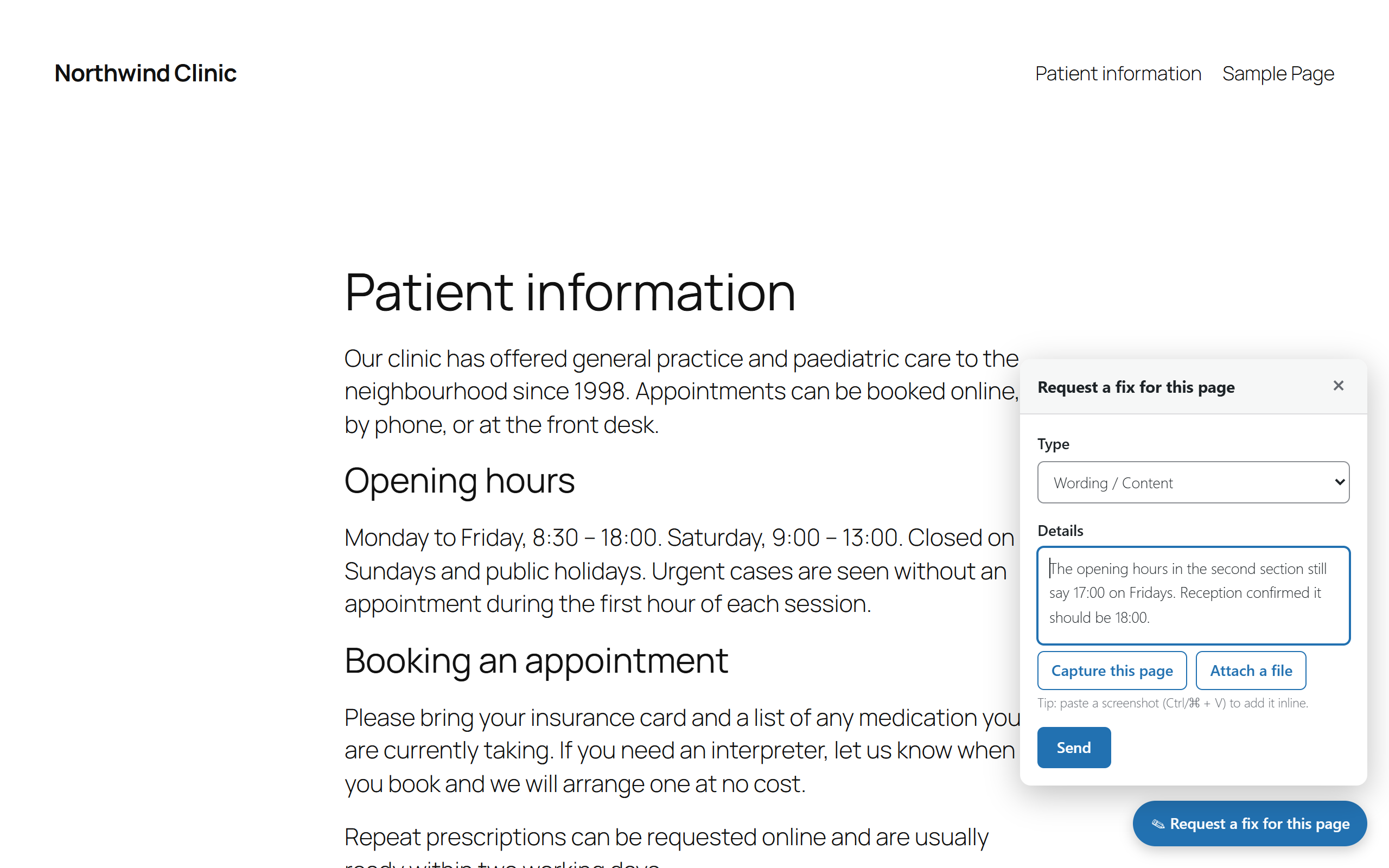Click the Request a fix panel title
1389x868 pixels.
click(1136, 387)
